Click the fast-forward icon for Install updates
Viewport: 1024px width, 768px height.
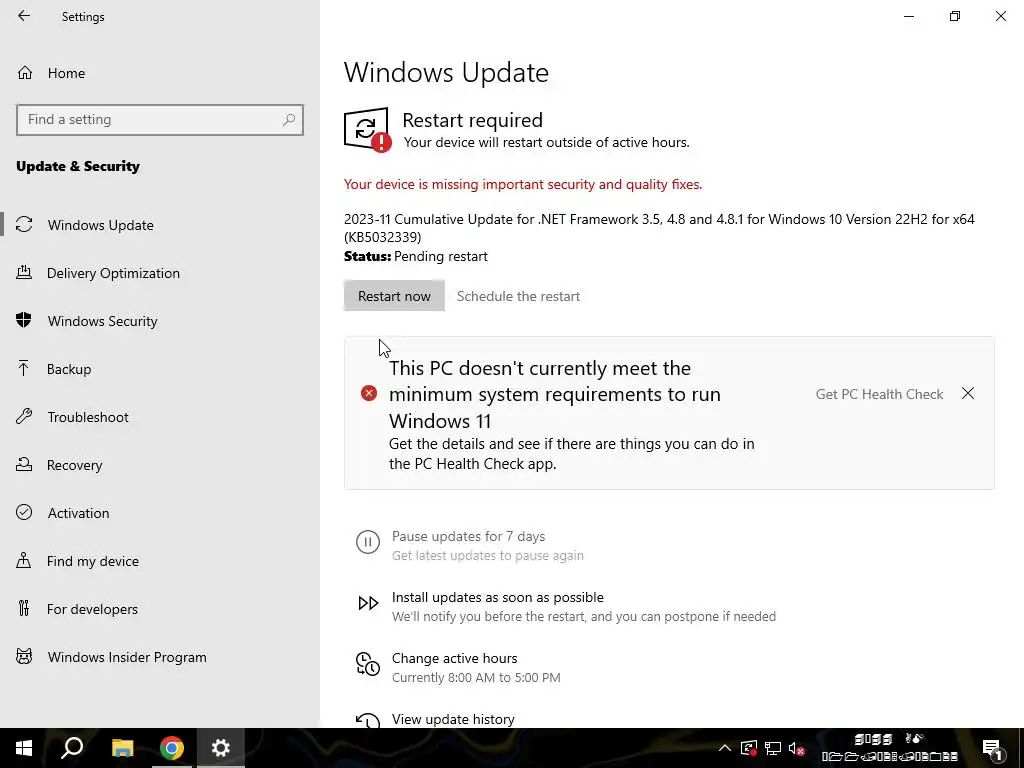pos(368,603)
